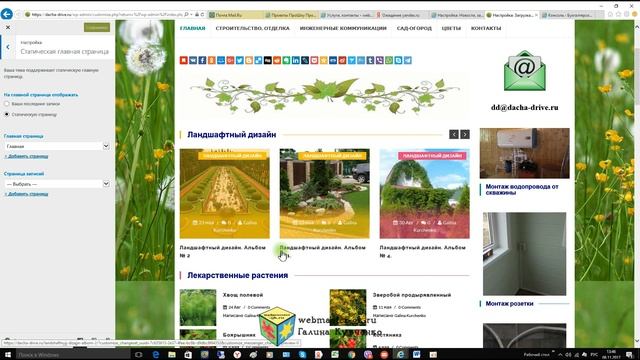The width and height of the screenshot is (640, 360).
Task: Open 'Ландшафтный дизайн. Альбом № 4' link
Action: [422, 251]
